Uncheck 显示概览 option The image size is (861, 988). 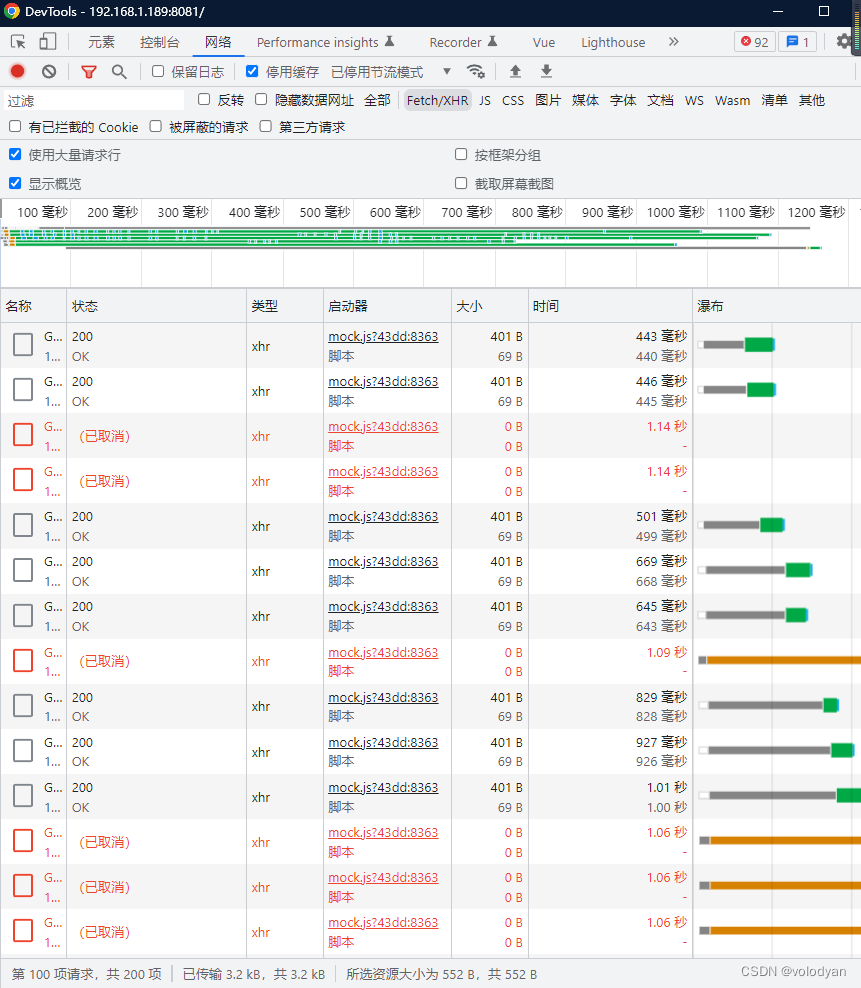coord(15,183)
